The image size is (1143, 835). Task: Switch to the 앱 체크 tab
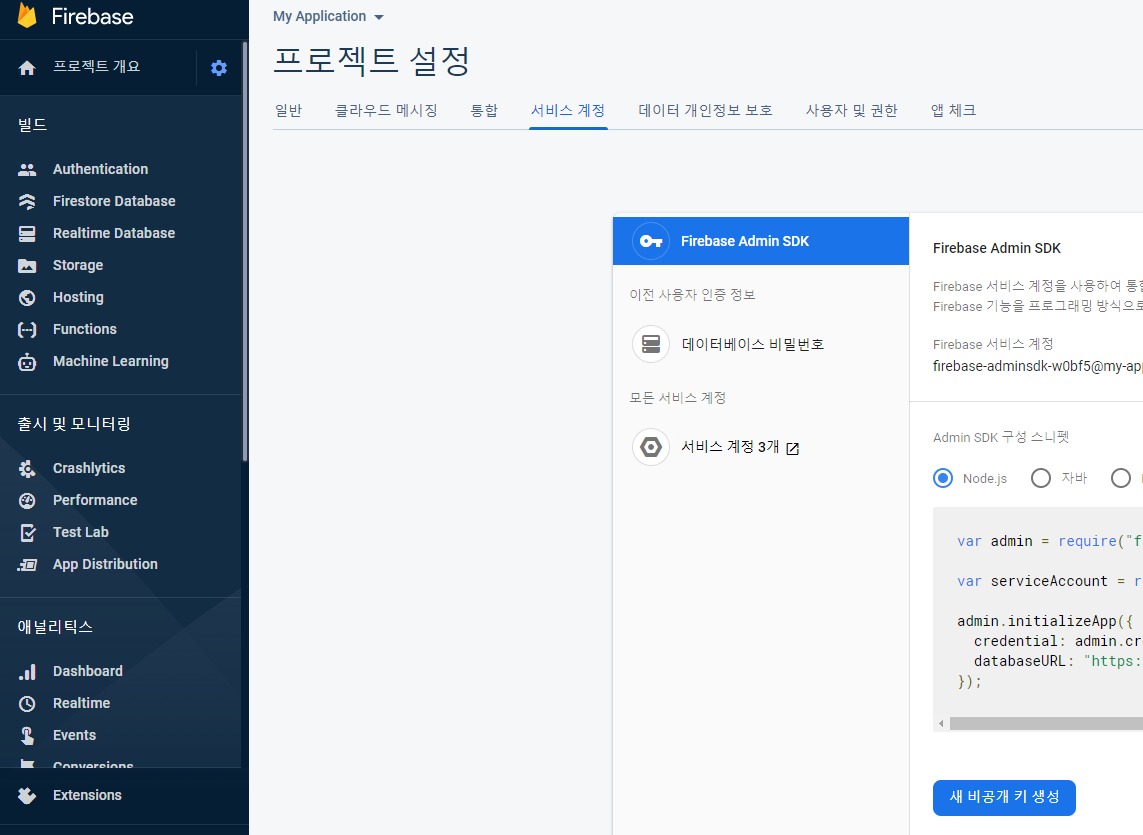(953, 111)
